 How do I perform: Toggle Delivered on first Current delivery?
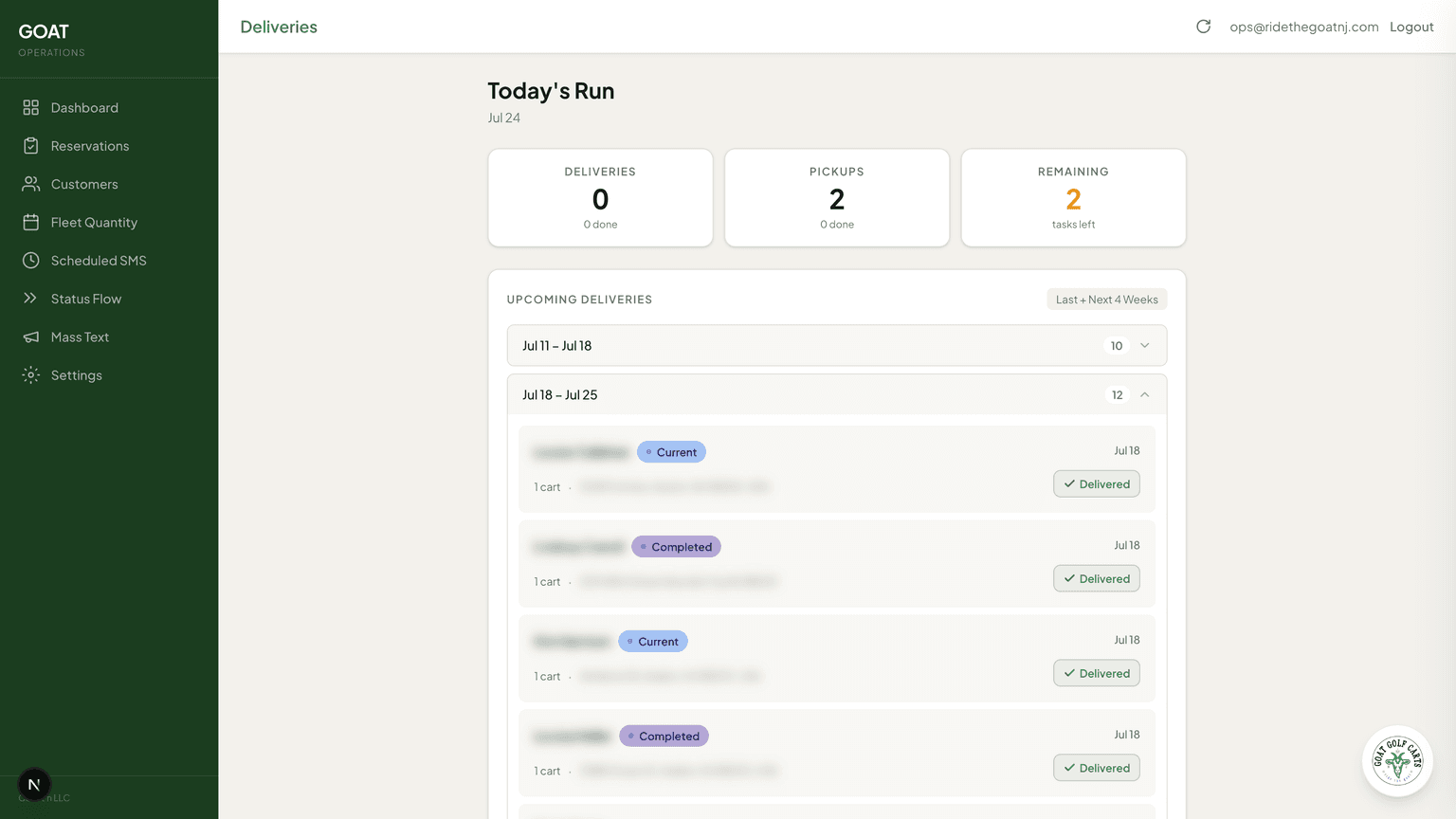click(1097, 484)
